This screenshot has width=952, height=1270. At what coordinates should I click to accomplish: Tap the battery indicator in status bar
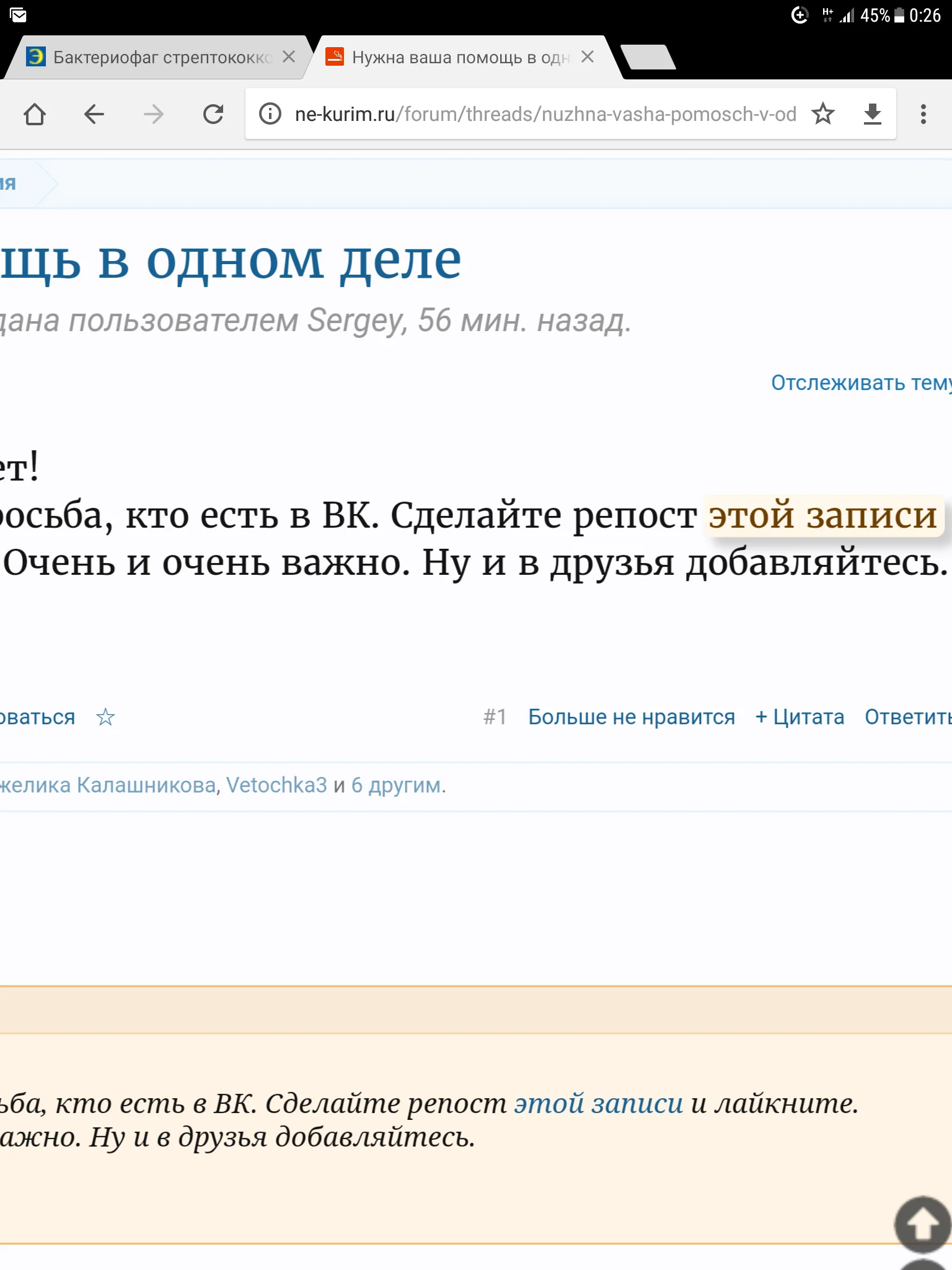click(x=899, y=16)
